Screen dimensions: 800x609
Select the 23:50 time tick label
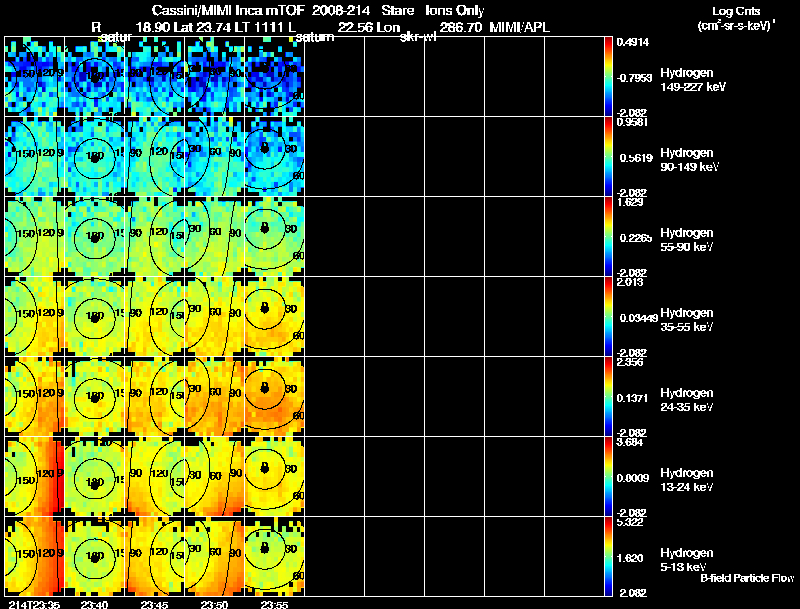213,603
